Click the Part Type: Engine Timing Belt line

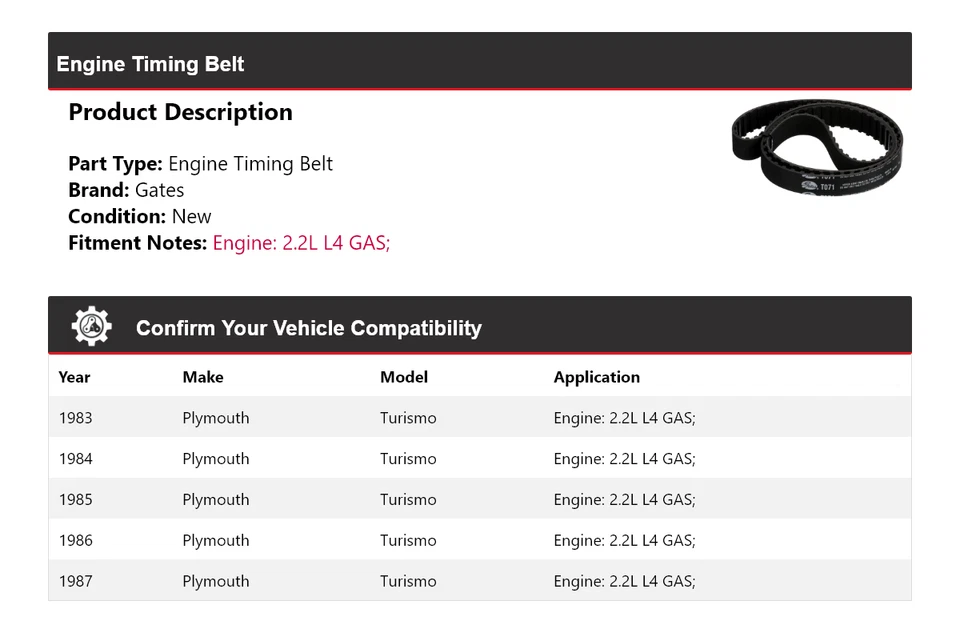200,164
